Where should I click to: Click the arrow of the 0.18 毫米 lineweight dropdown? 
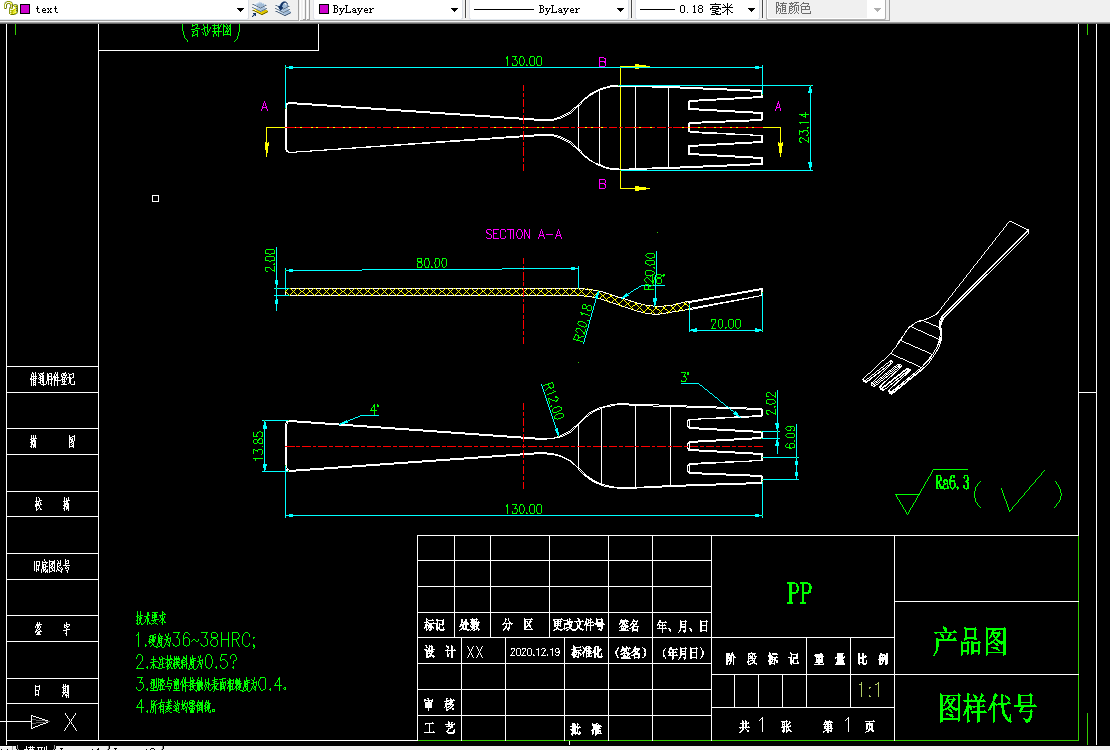752,10
